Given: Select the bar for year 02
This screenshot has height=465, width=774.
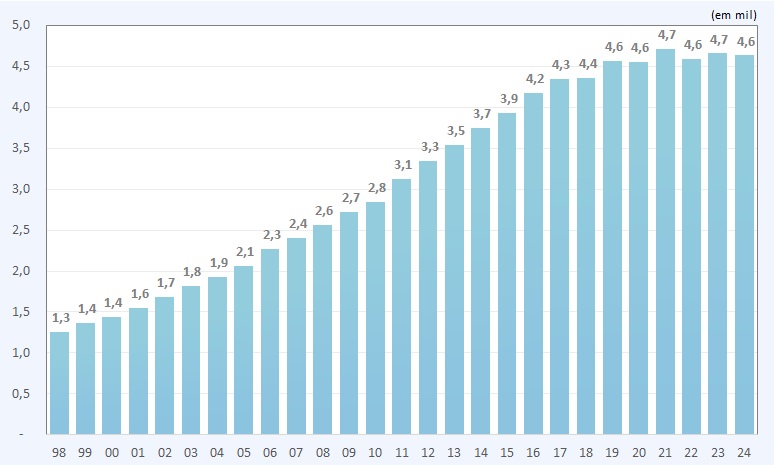Looking at the screenshot, I should pos(164,366).
